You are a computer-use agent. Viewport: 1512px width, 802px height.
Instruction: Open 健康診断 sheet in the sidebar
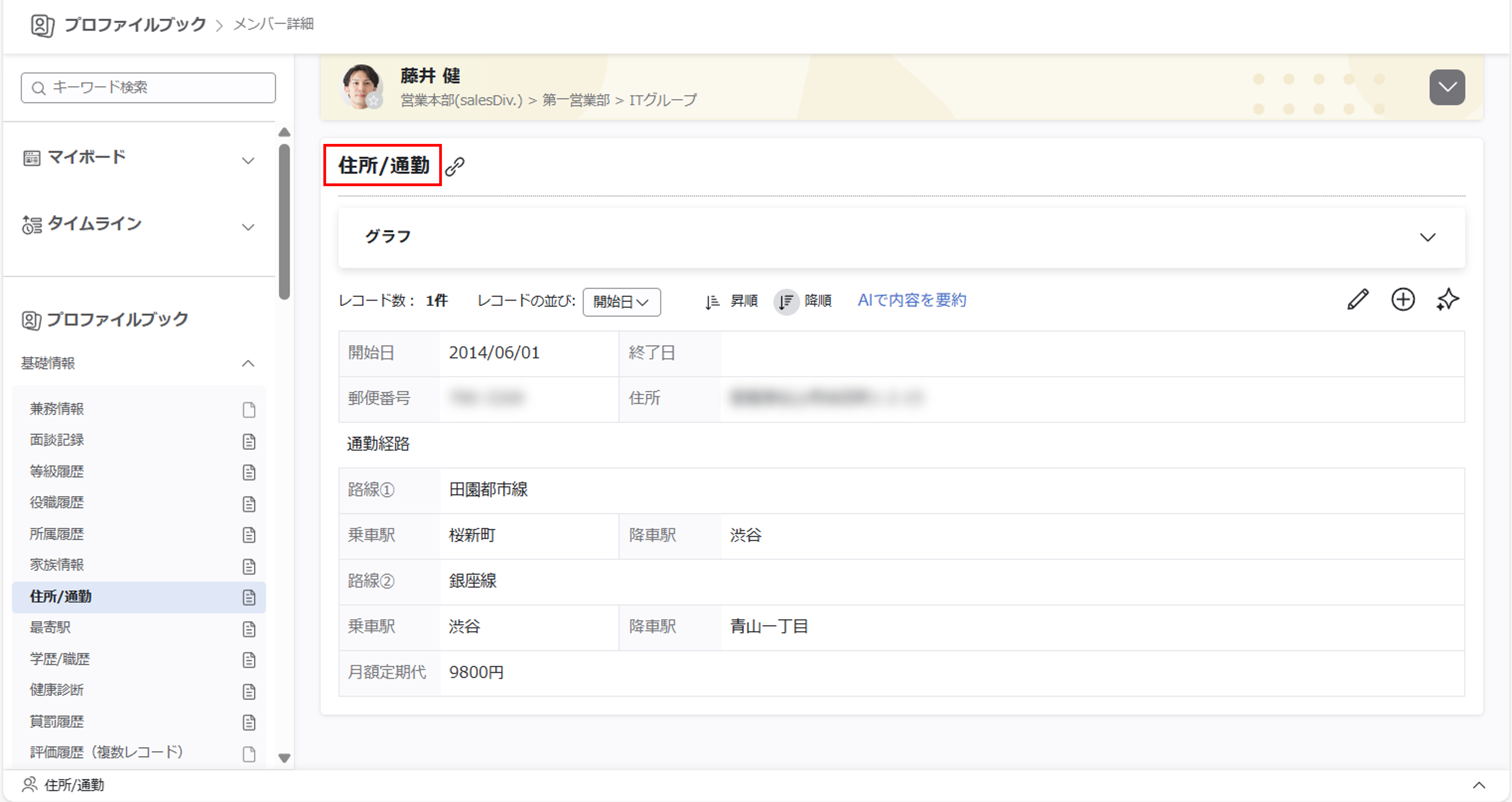click(x=57, y=690)
